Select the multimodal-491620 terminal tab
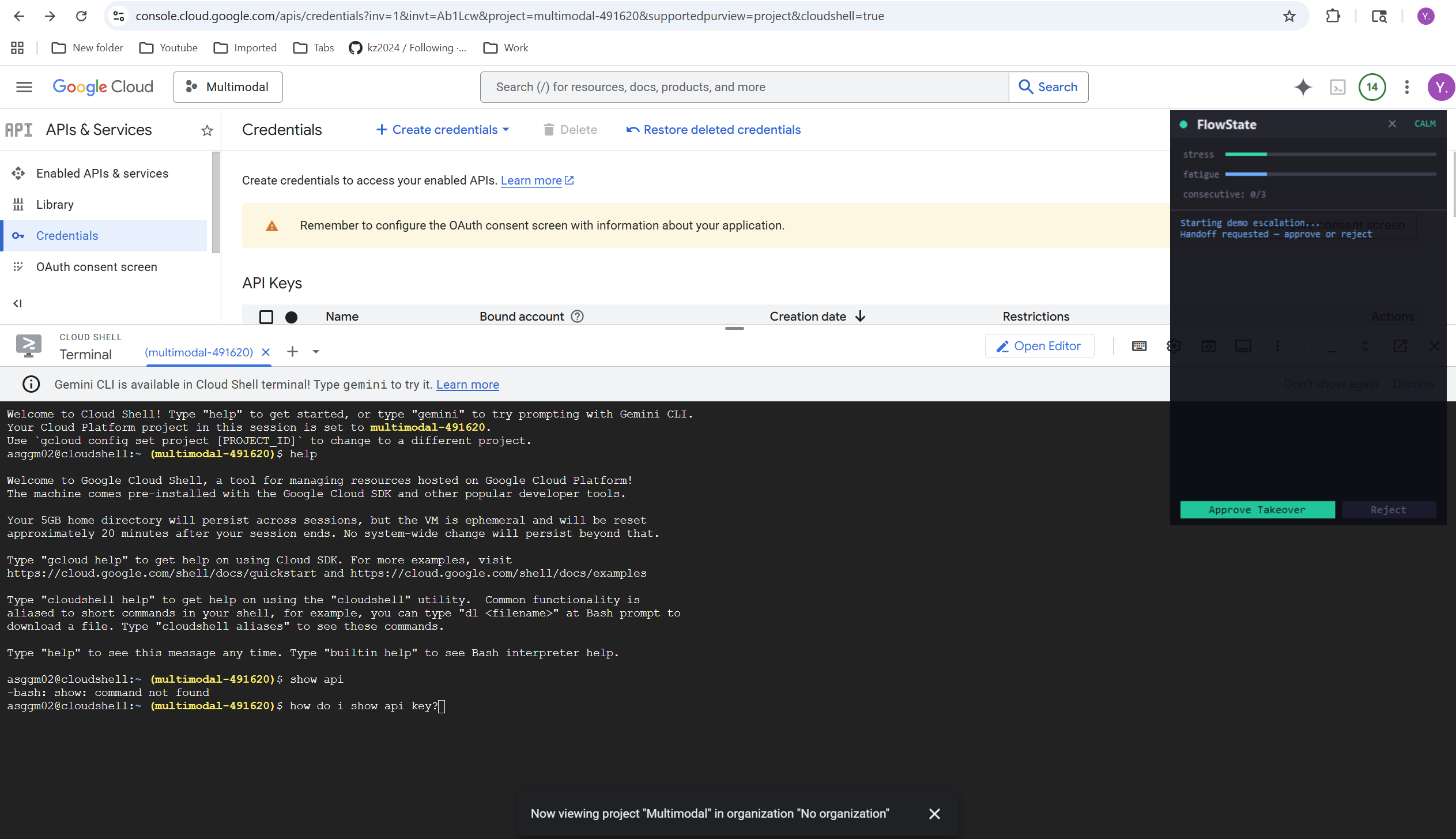Screen dimensions: 1456x839 point(198,352)
